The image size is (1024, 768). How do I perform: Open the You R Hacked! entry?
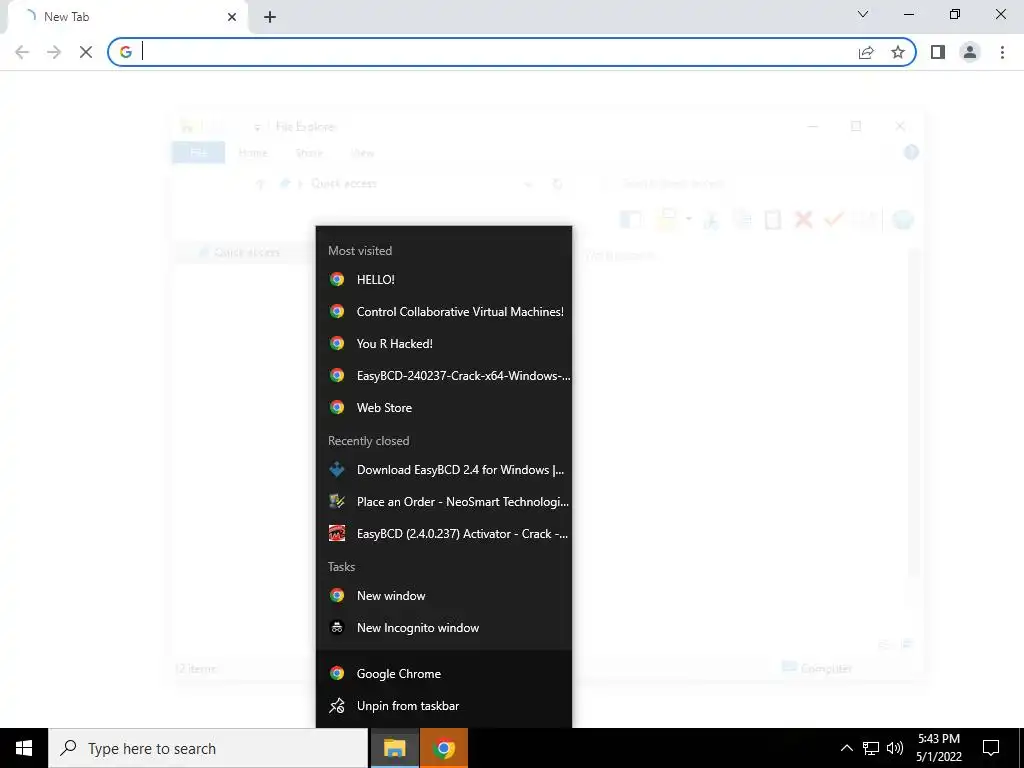click(x=443, y=344)
